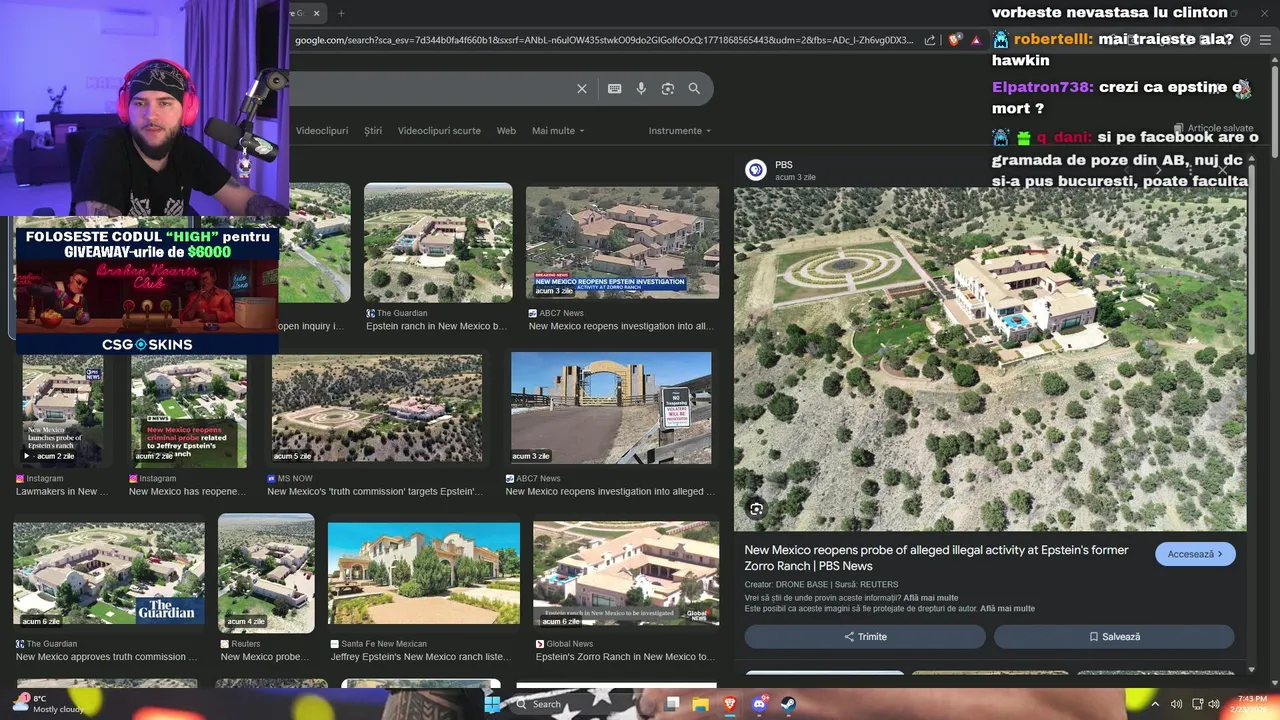Click the Trimite share button
Viewport: 1280px width, 720px height.
(x=865, y=637)
